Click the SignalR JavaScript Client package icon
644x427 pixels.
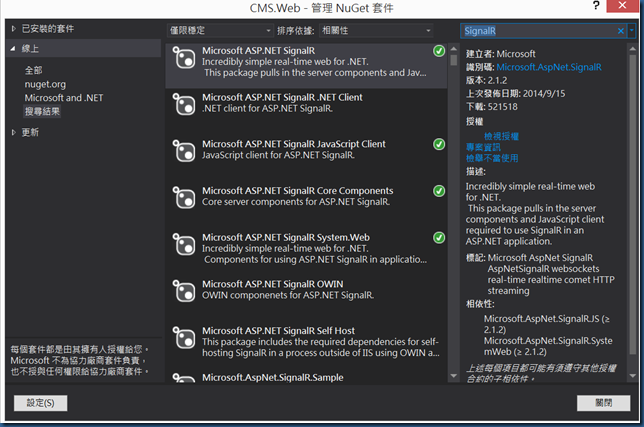184,151
